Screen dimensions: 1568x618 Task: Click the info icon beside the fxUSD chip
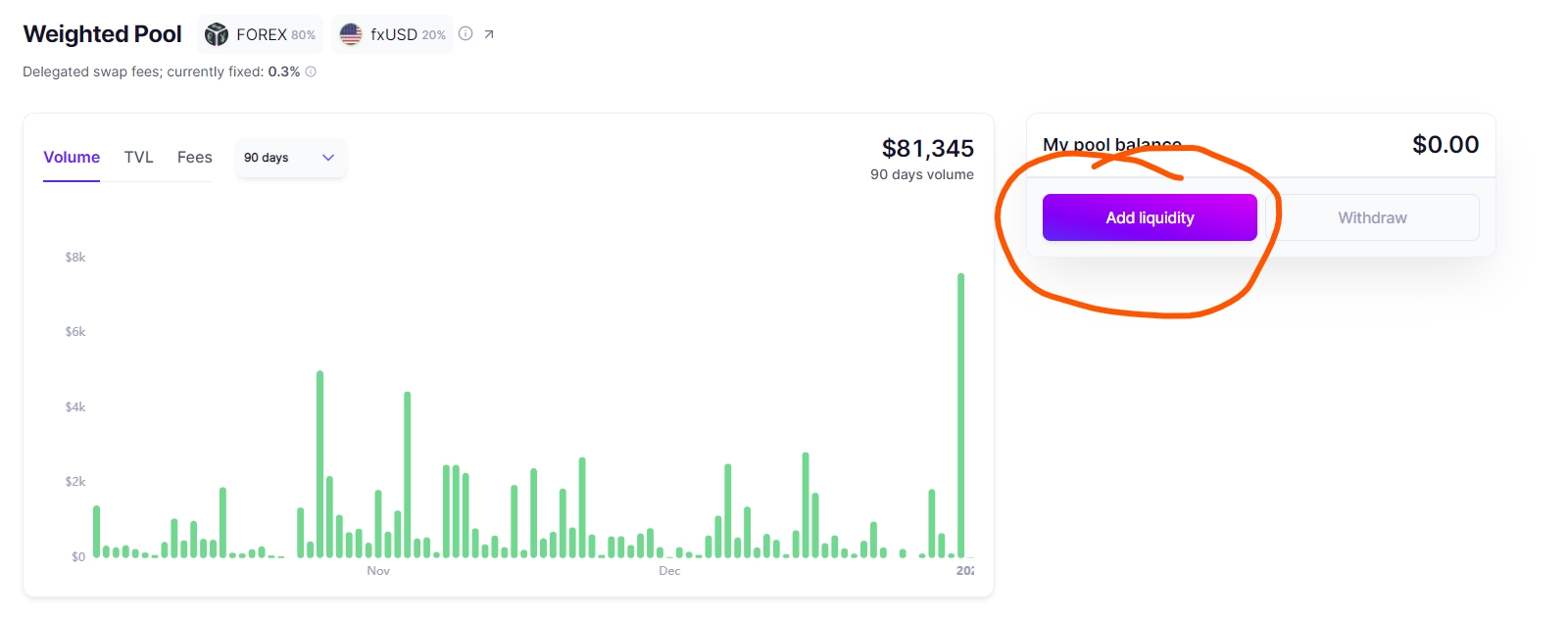pos(465,34)
